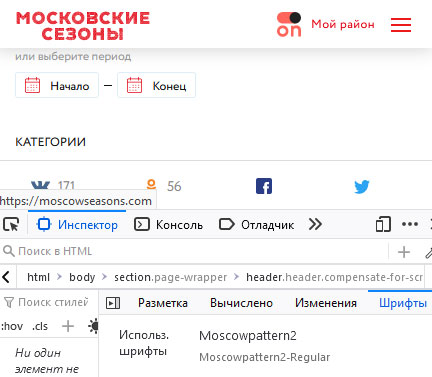This screenshot has width=432, height=377.
Task: Add a new style rule
Action: tap(68, 326)
